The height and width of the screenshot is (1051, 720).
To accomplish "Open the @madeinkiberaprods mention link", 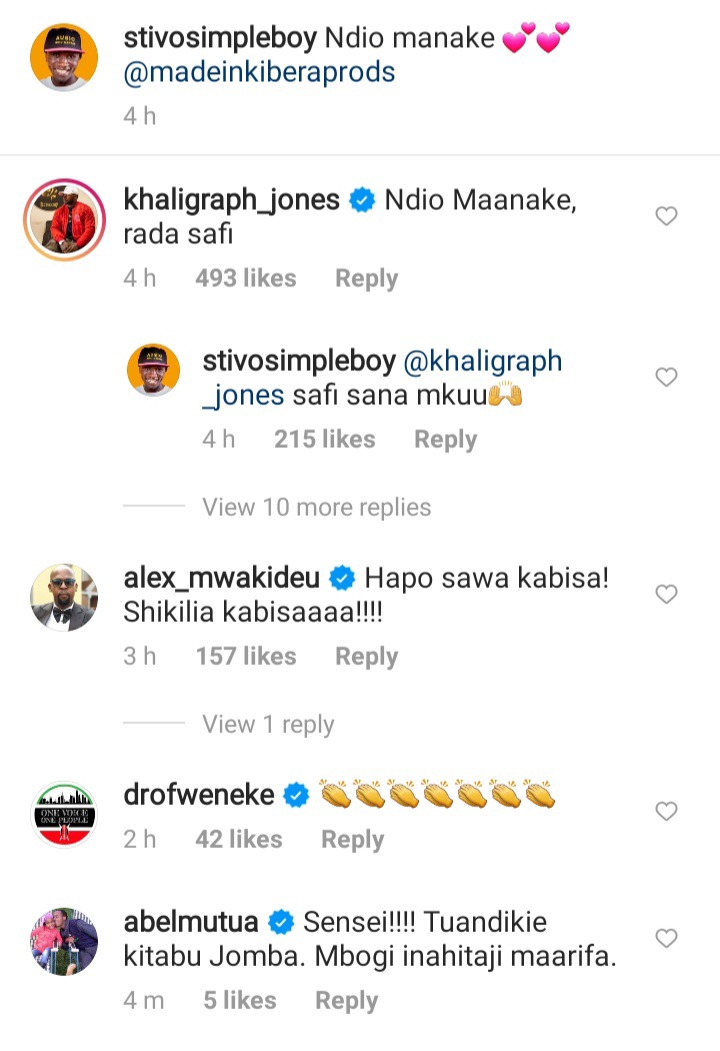I will coord(259,72).
